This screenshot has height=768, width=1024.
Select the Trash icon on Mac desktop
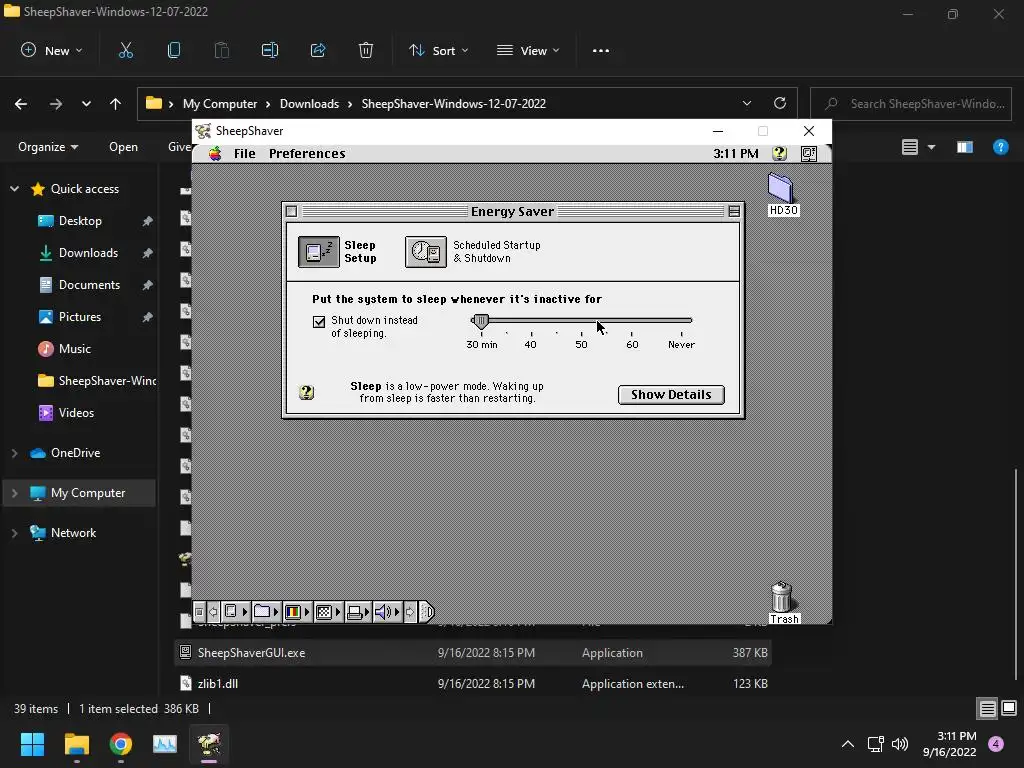tap(783, 603)
